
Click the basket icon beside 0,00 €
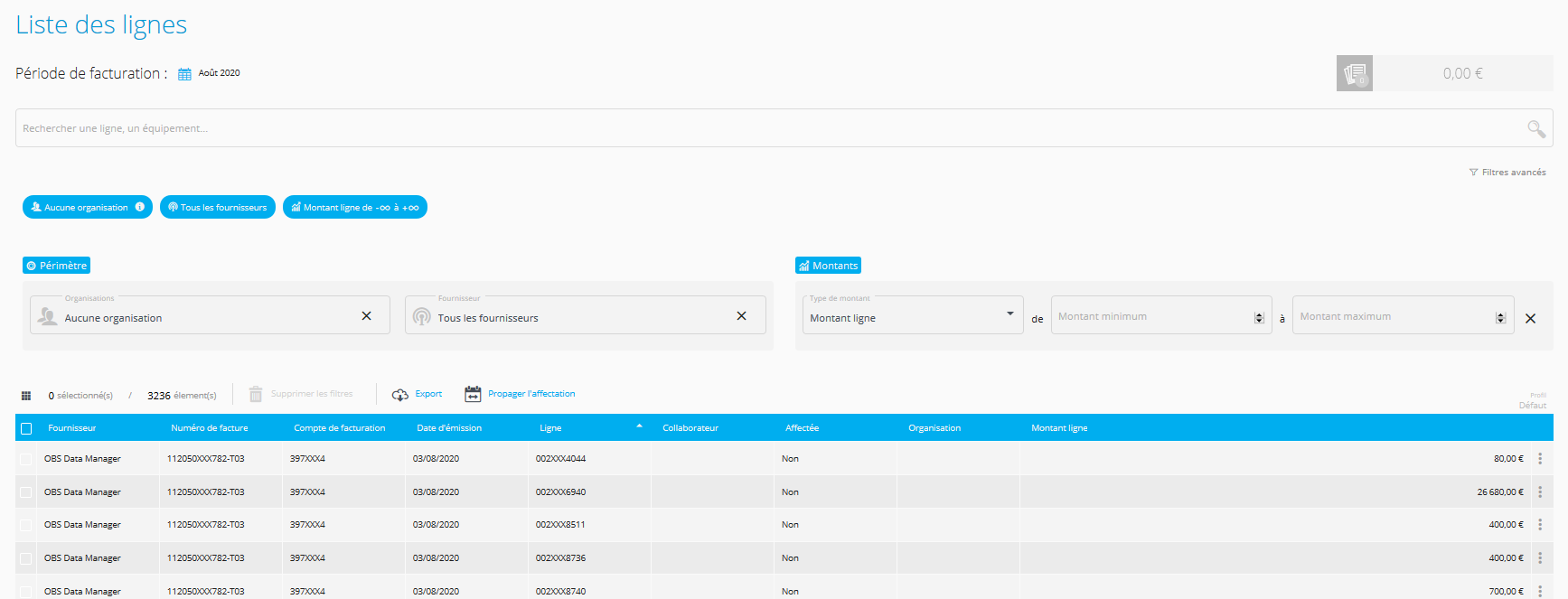[x=1354, y=73]
